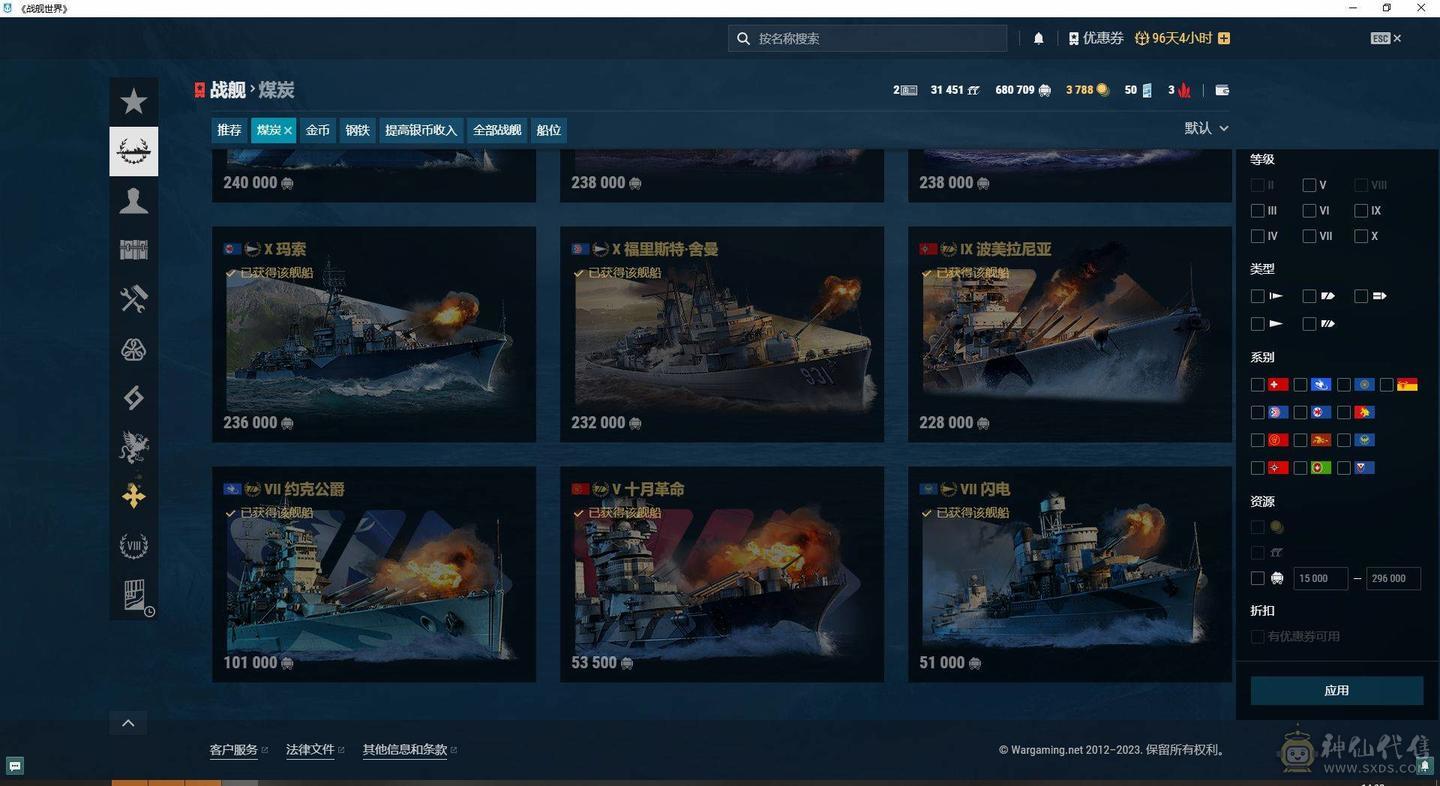
Task: Click the search magnifier icon
Action: (x=743, y=38)
